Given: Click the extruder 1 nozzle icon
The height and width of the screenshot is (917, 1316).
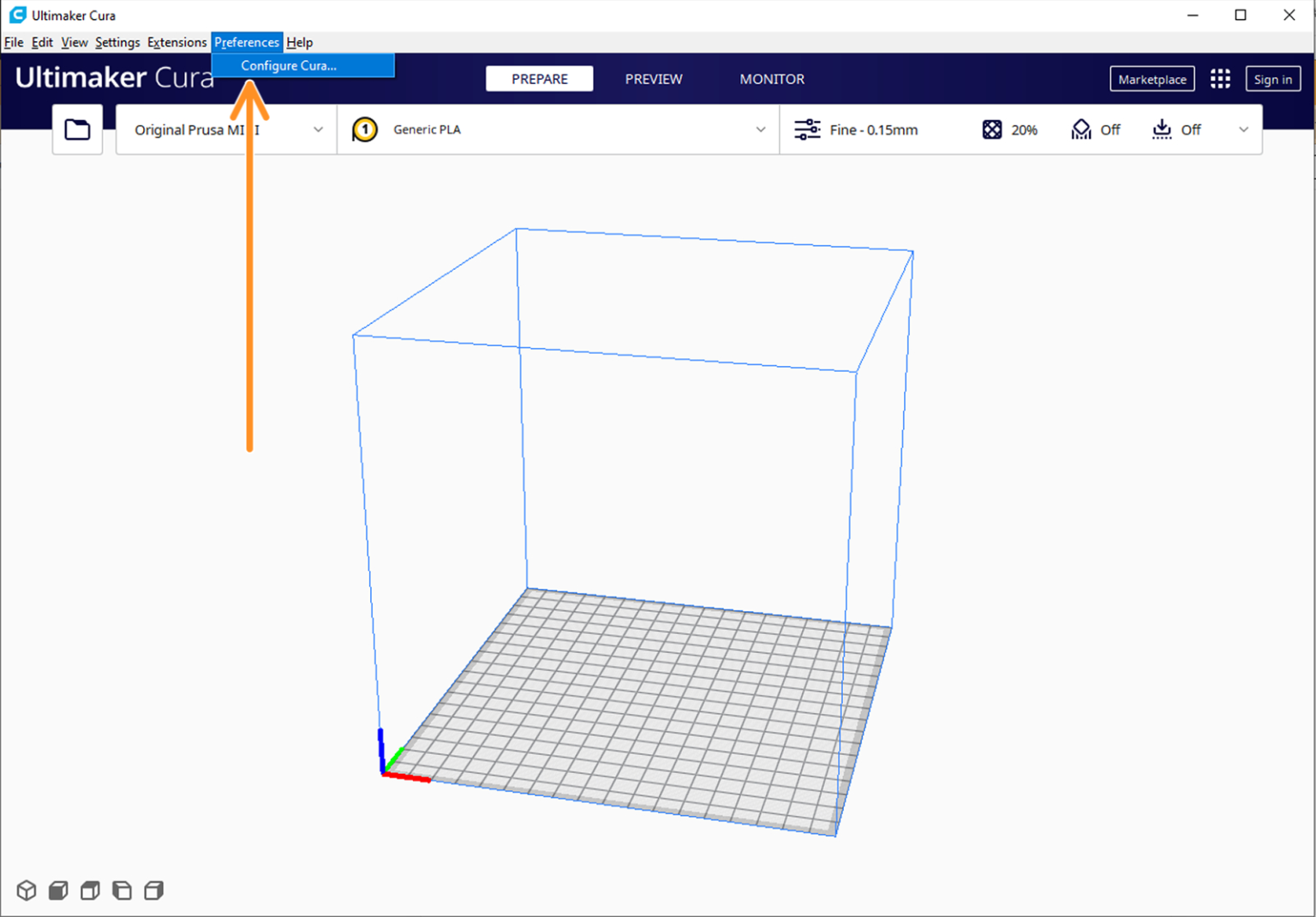Looking at the screenshot, I should click(364, 129).
